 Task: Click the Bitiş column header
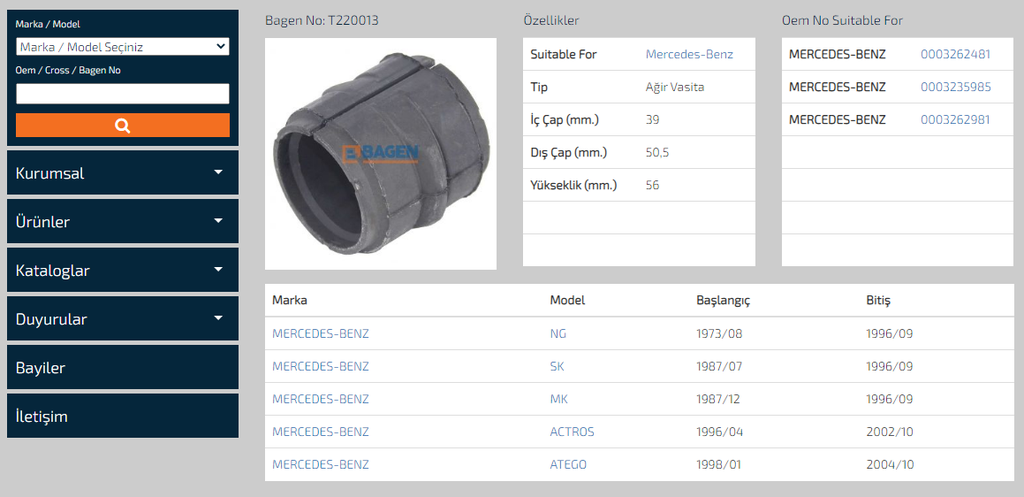click(x=878, y=300)
